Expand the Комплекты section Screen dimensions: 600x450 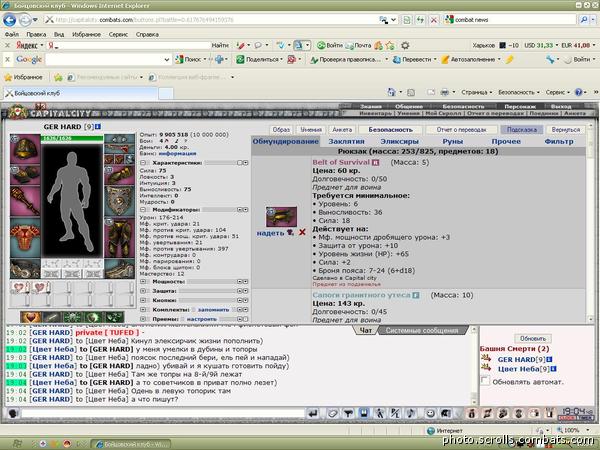143,310
